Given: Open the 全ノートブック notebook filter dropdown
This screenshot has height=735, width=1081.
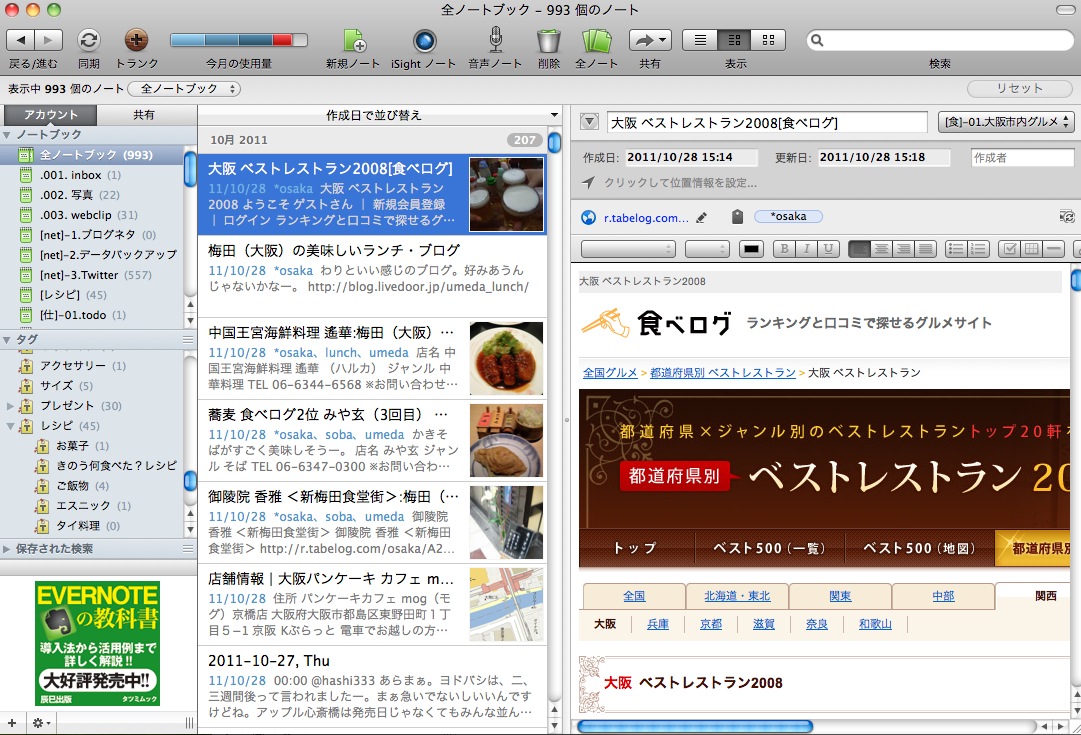Looking at the screenshot, I should (183, 89).
